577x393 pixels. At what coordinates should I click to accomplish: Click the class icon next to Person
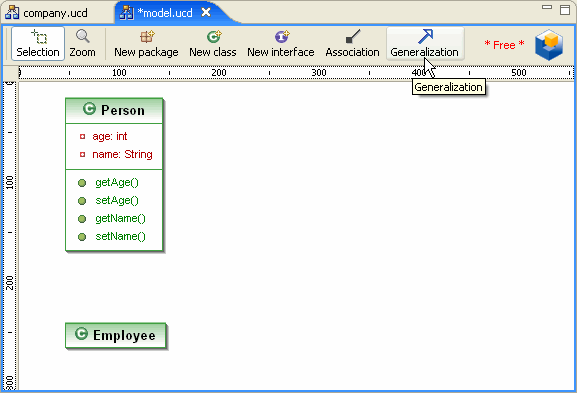click(89, 109)
